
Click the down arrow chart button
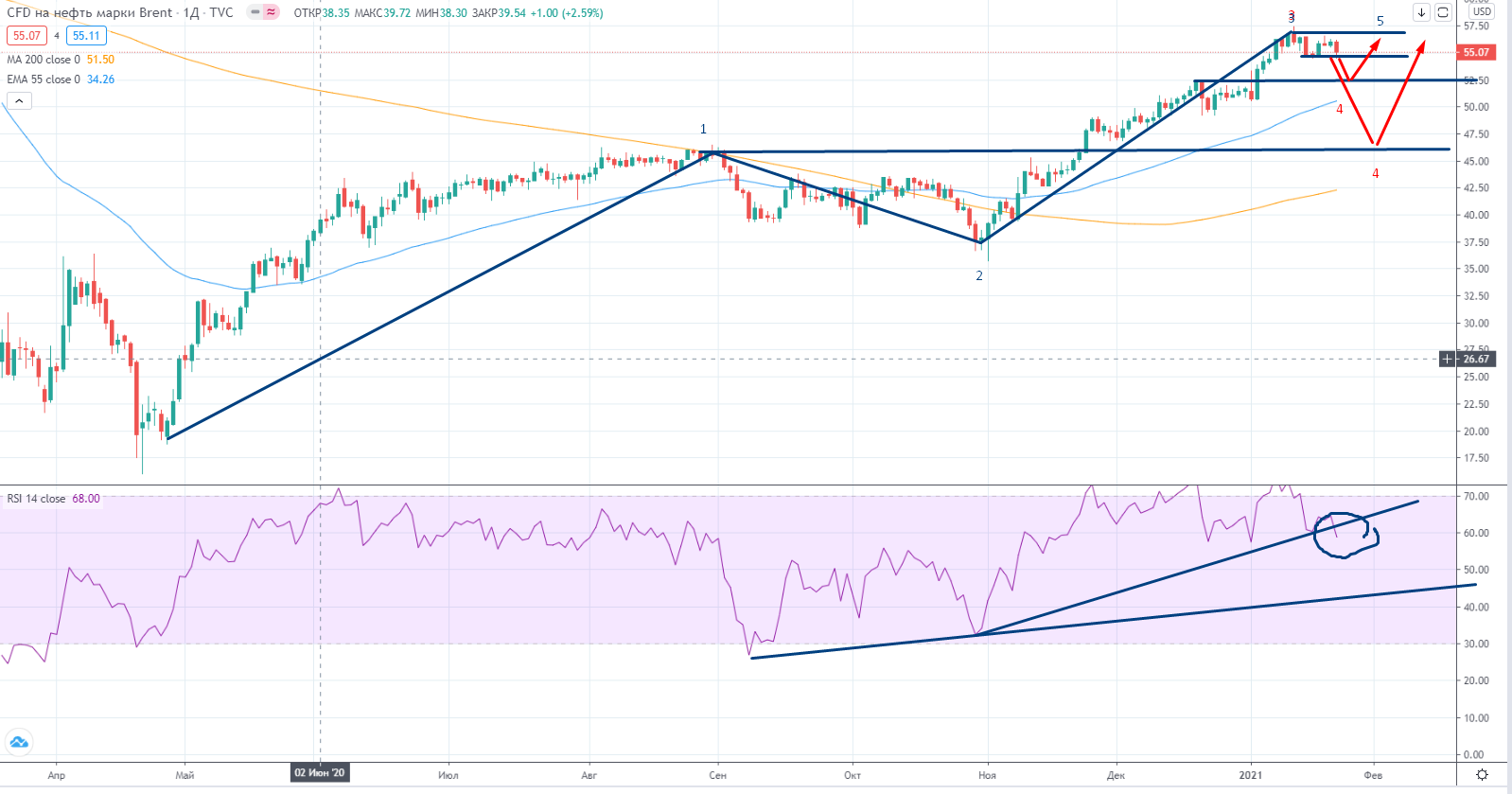(x=1421, y=12)
